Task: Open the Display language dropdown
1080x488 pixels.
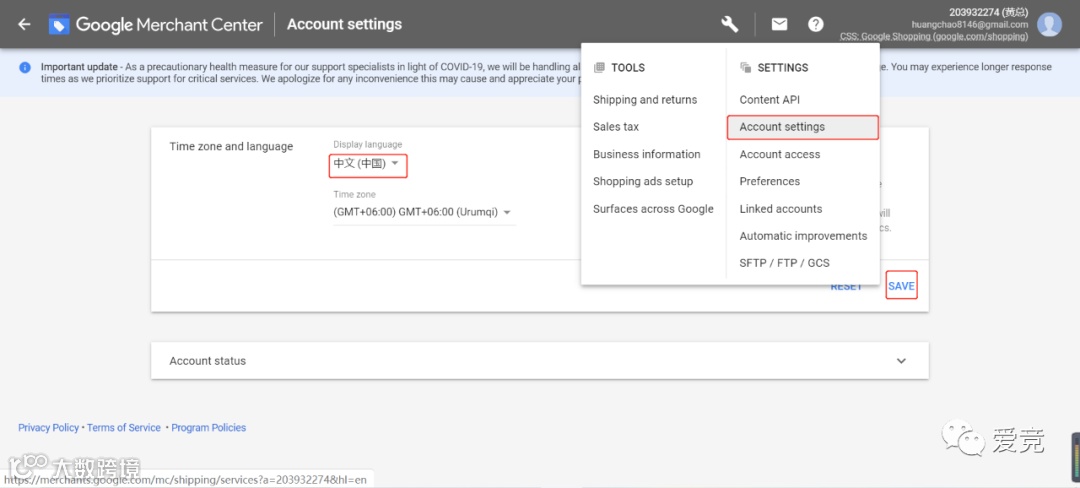Action: tap(368, 164)
